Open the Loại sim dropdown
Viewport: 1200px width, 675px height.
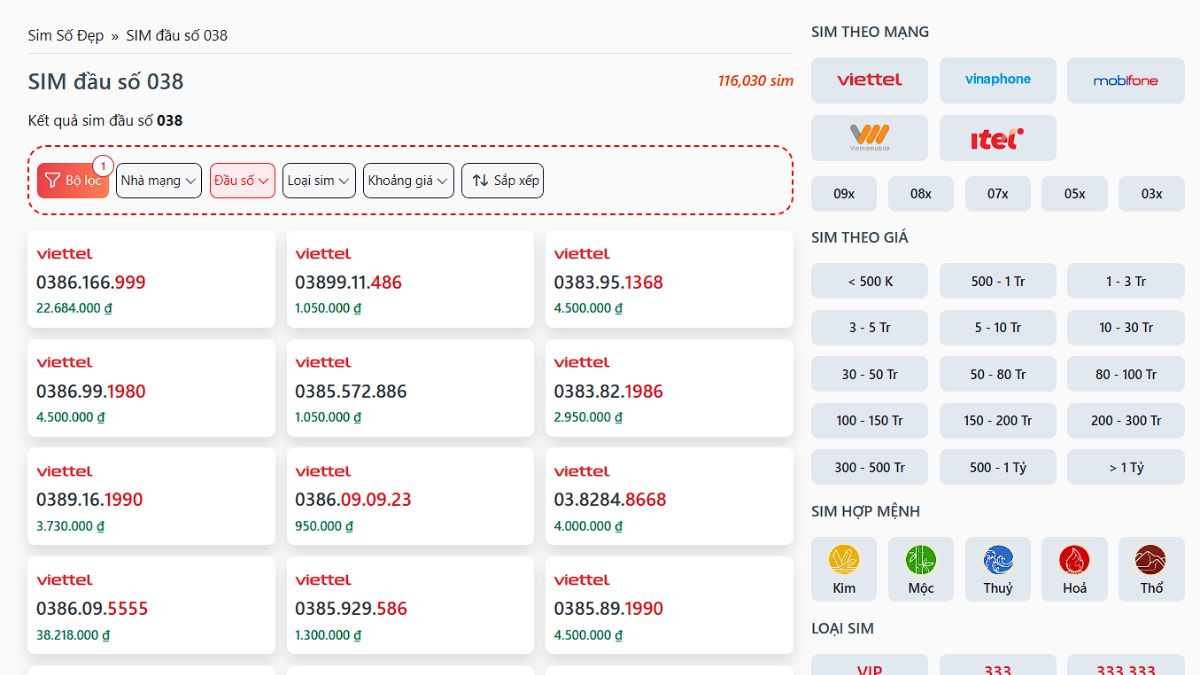coord(319,180)
